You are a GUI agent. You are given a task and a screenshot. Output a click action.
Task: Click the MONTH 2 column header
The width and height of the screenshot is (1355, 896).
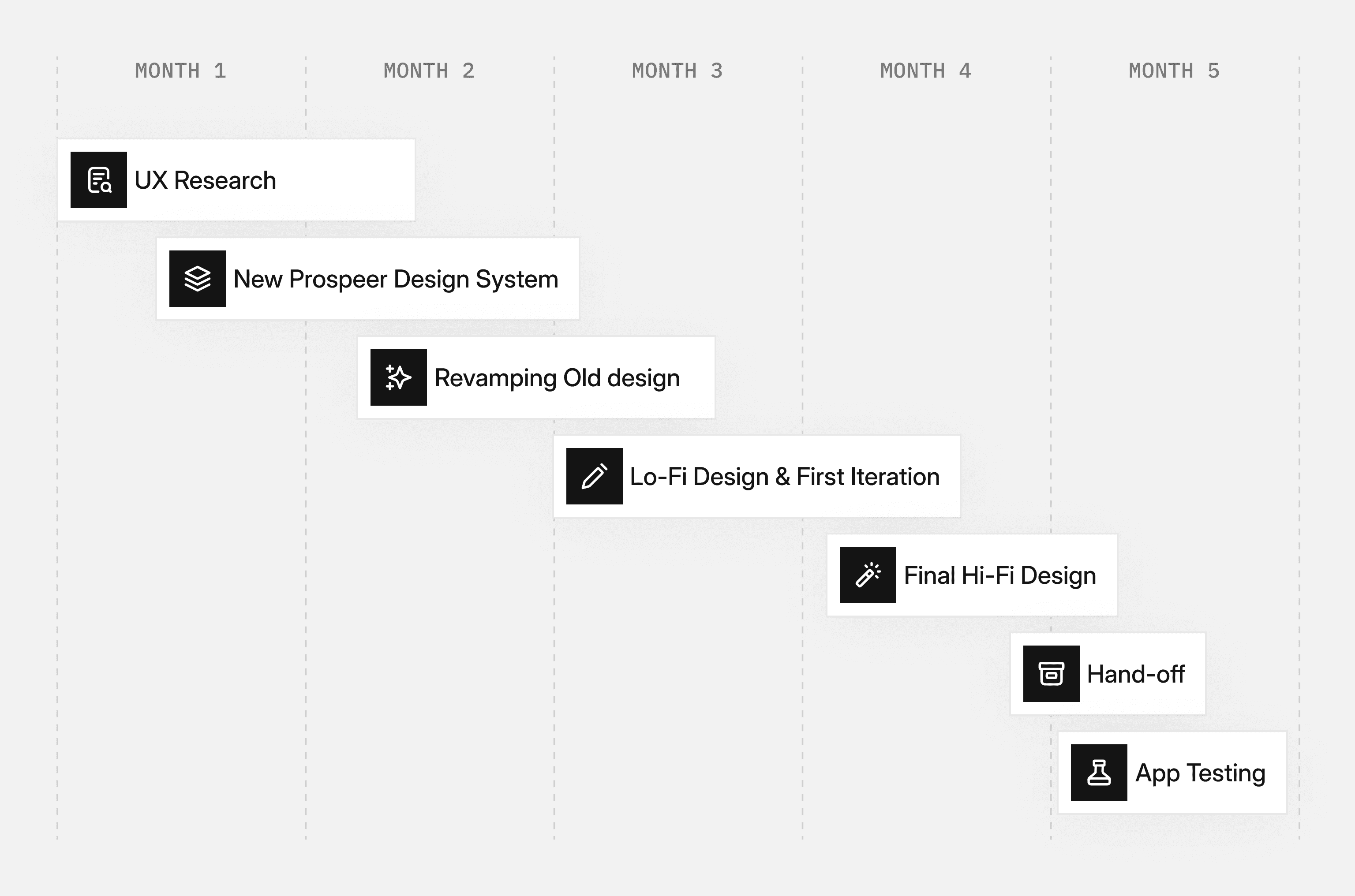click(429, 71)
